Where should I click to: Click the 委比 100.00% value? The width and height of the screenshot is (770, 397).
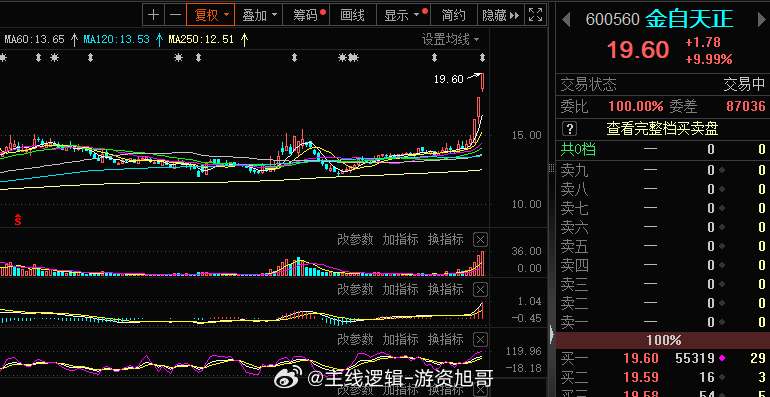pyautogui.click(x=636, y=106)
